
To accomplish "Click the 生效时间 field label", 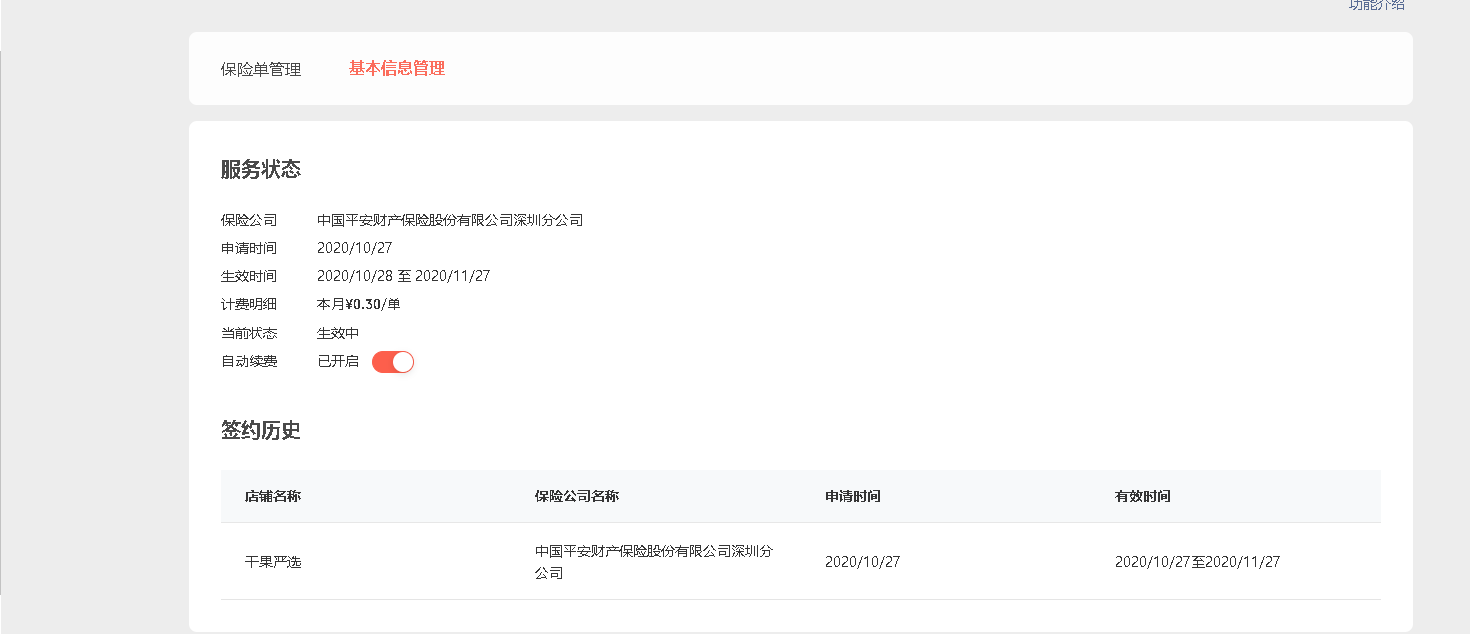I will coord(249,276).
